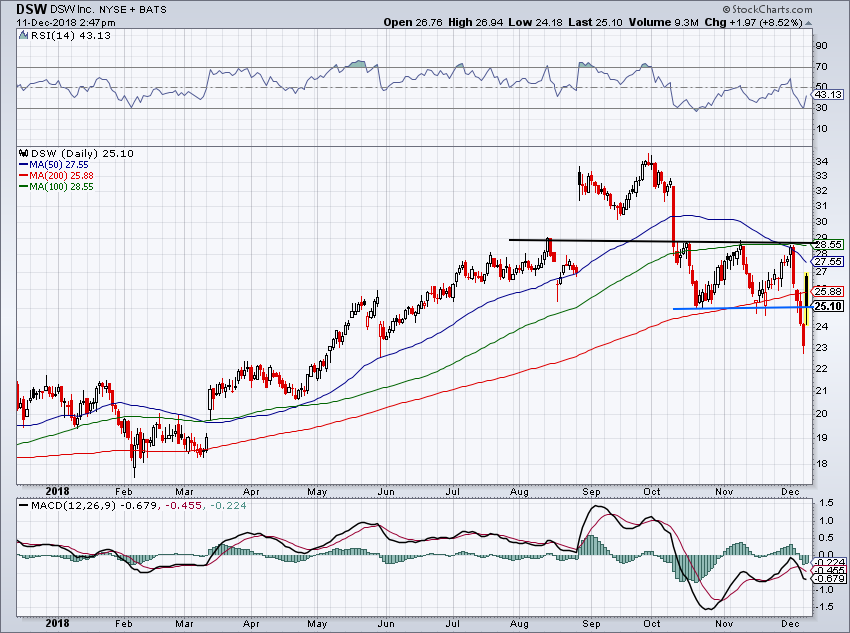850x633 pixels.
Task: Click the MA(100) 28.55 legend entry
Action: point(61,186)
